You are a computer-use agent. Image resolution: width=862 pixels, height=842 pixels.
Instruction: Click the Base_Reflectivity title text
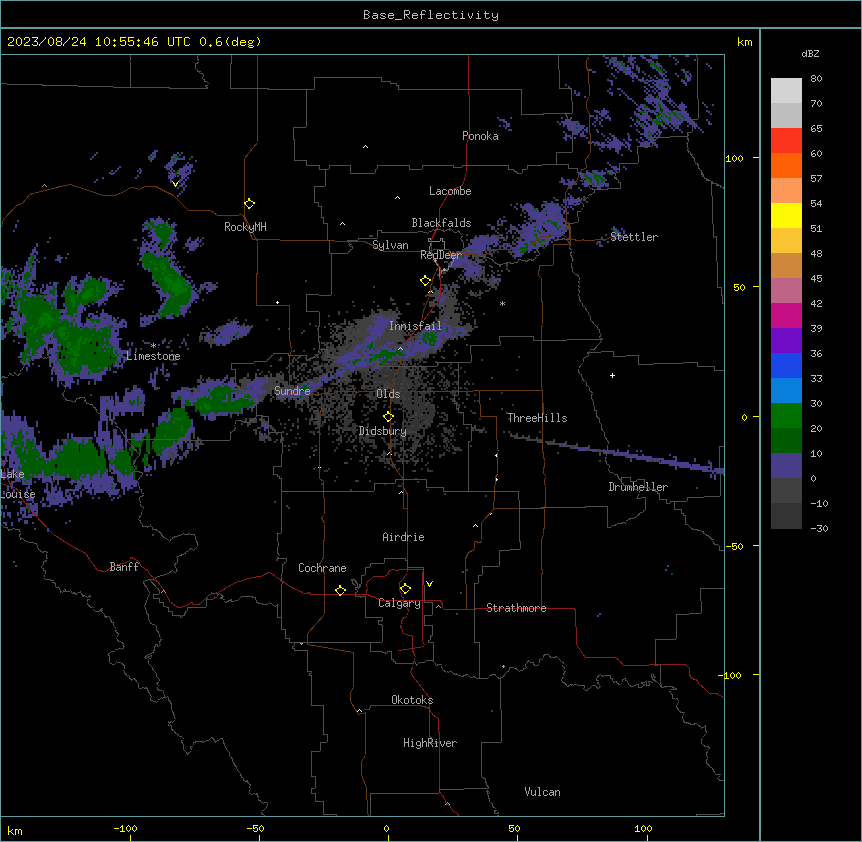coord(431,15)
